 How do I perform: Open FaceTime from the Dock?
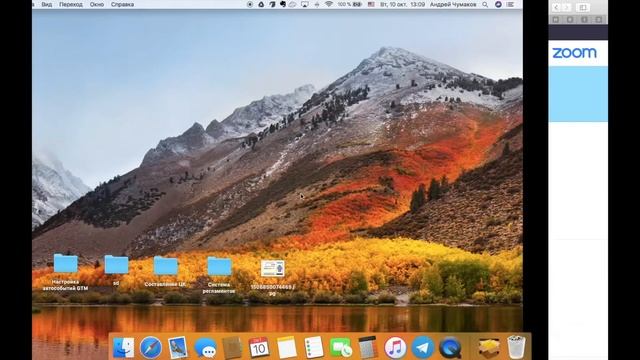coord(341,348)
